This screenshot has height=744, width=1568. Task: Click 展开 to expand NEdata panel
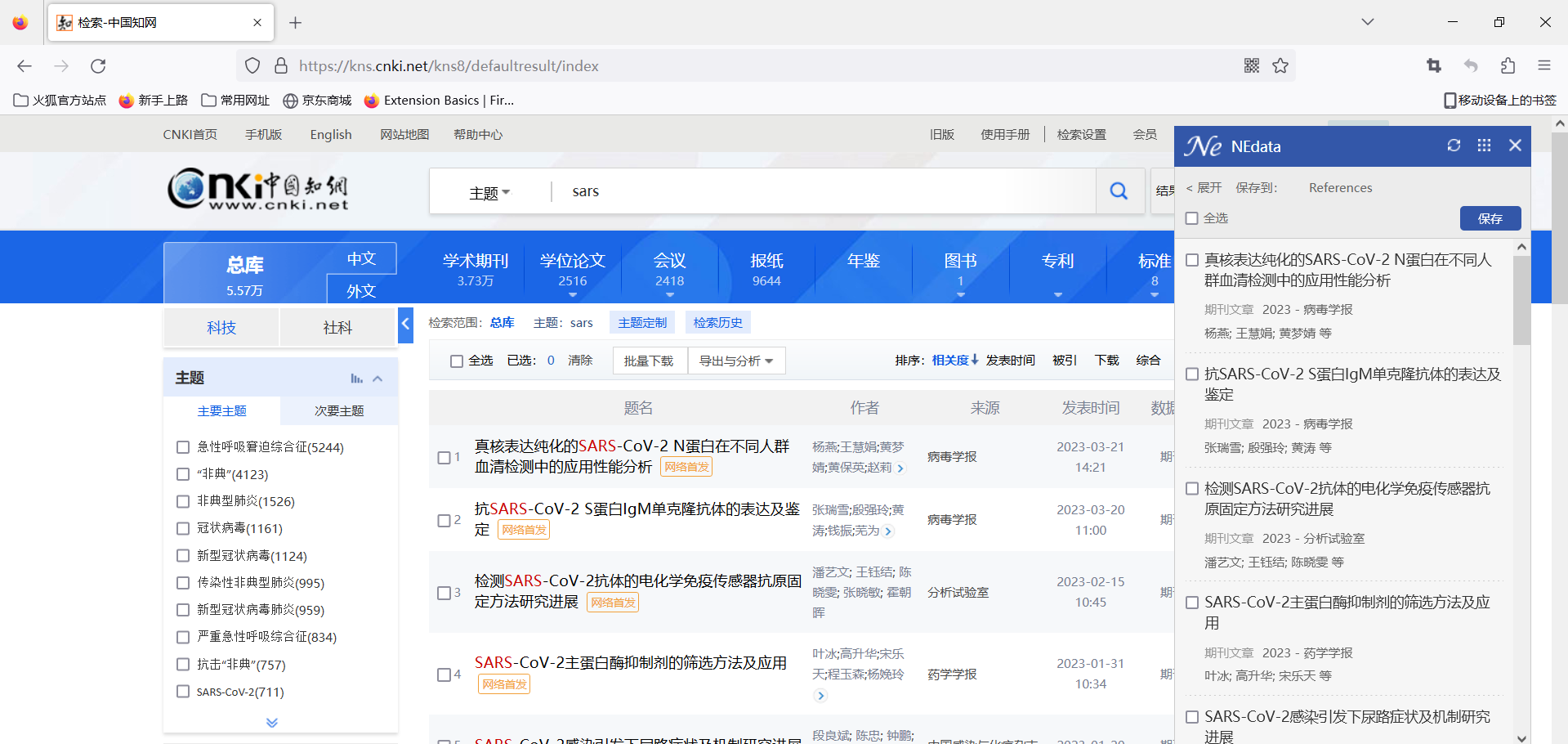click(1204, 188)
